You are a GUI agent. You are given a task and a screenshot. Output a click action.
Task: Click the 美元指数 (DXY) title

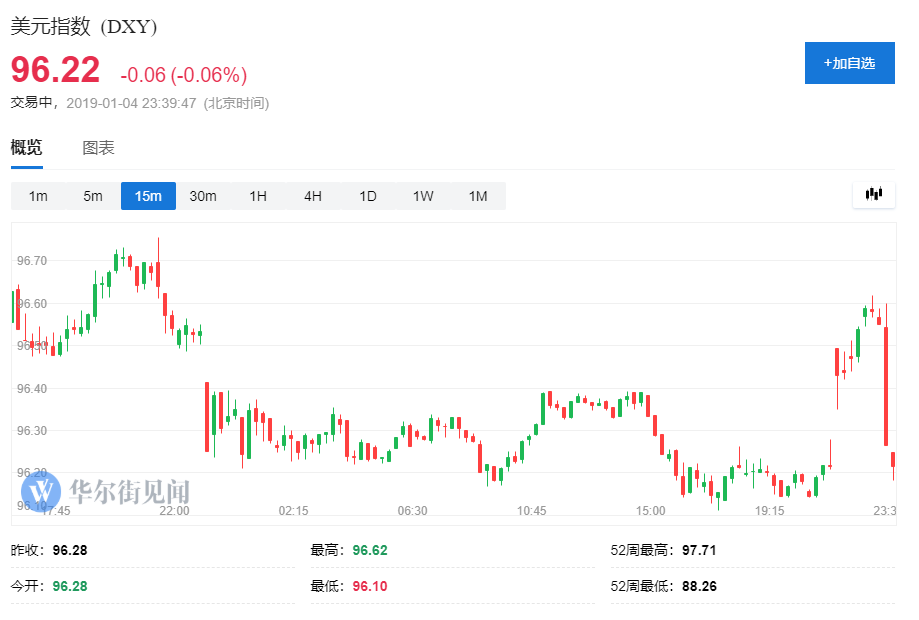click(x=84, y=27)
